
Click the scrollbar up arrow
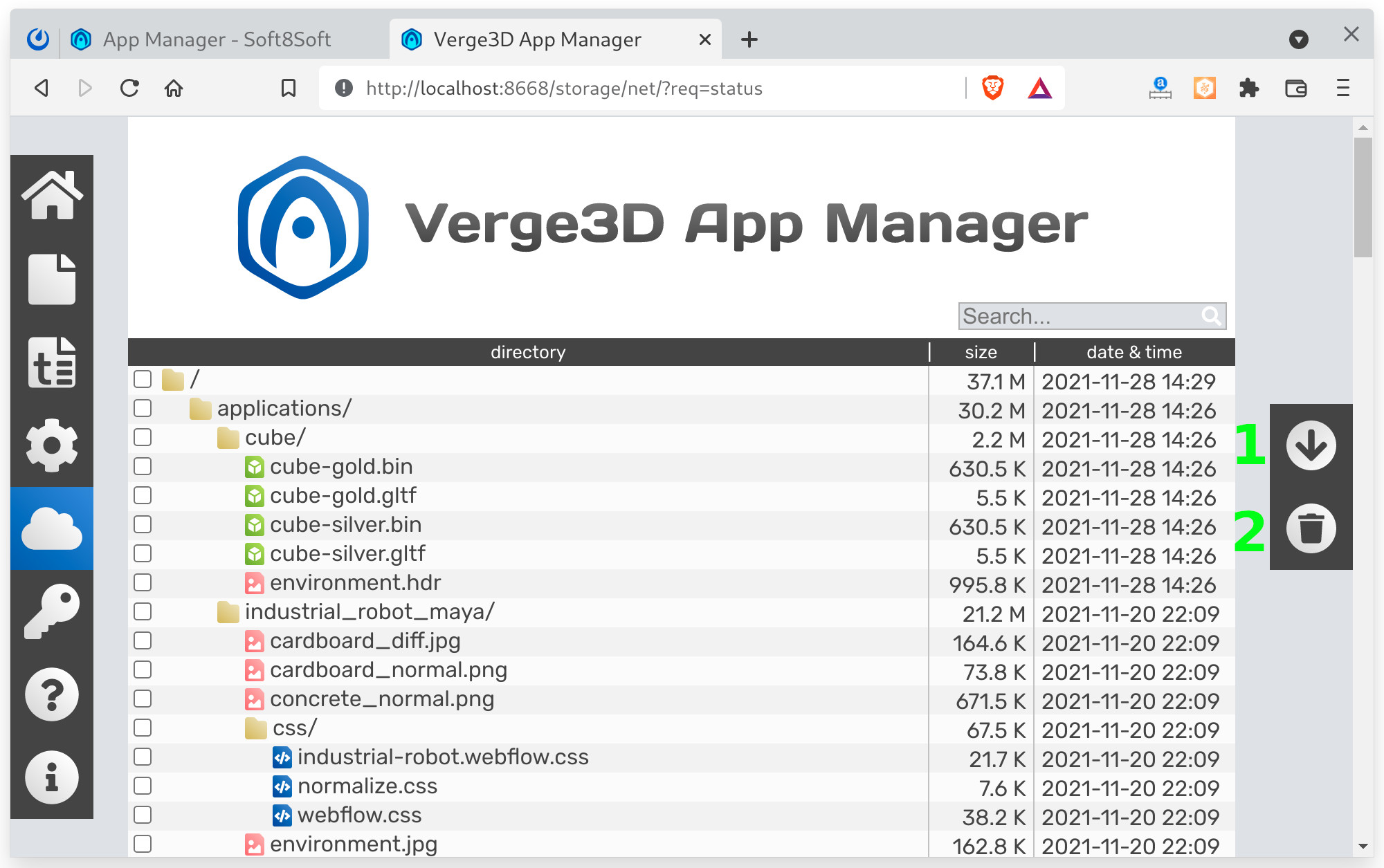coord(1363,127)
